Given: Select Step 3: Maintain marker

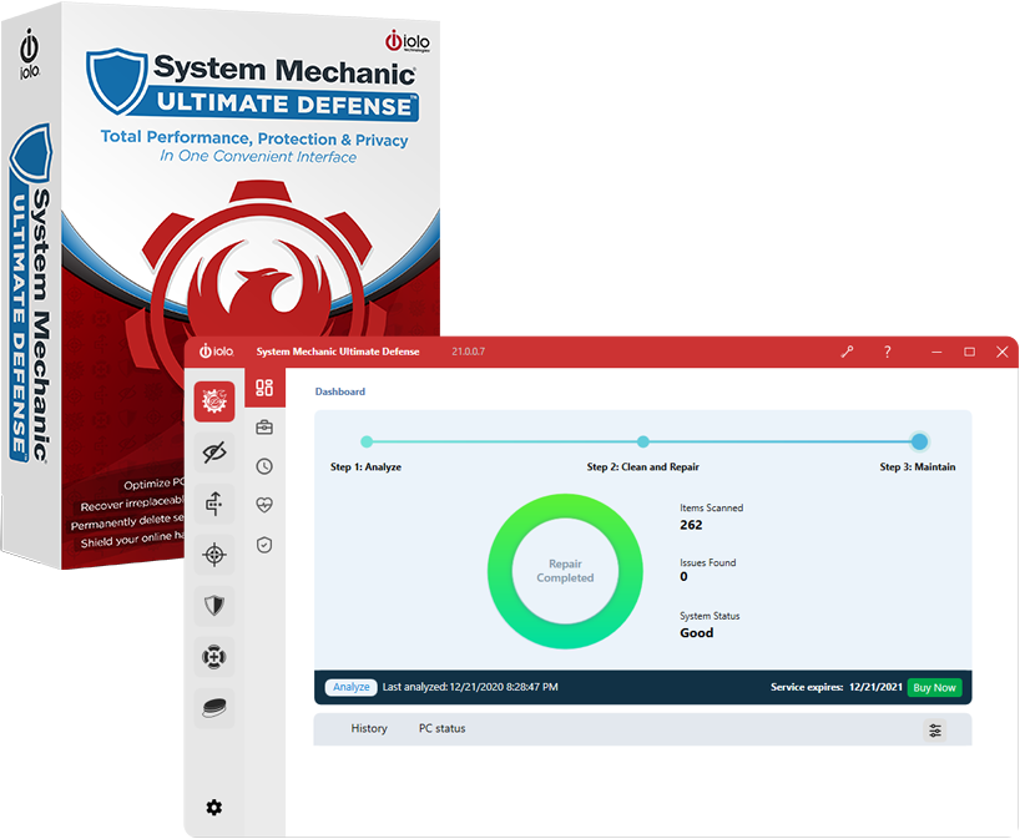Looking at the screenshot, I should 919,442.
